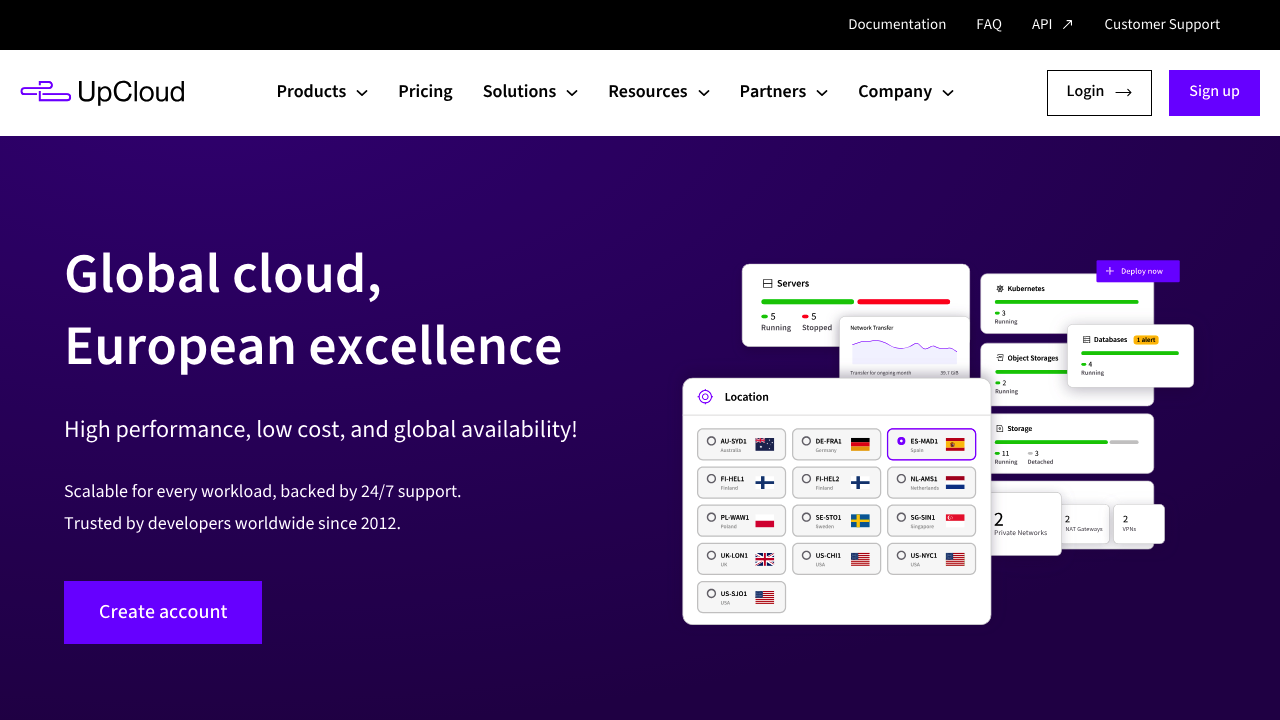Click the Object Storages icon
Viewport: 1280px width, 720px height.
click(1001, 358)
